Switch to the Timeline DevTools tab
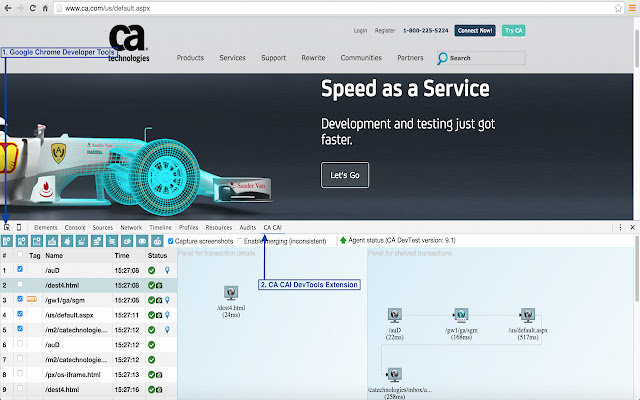This screenshot has height=400, width=640. click(160, 227)
